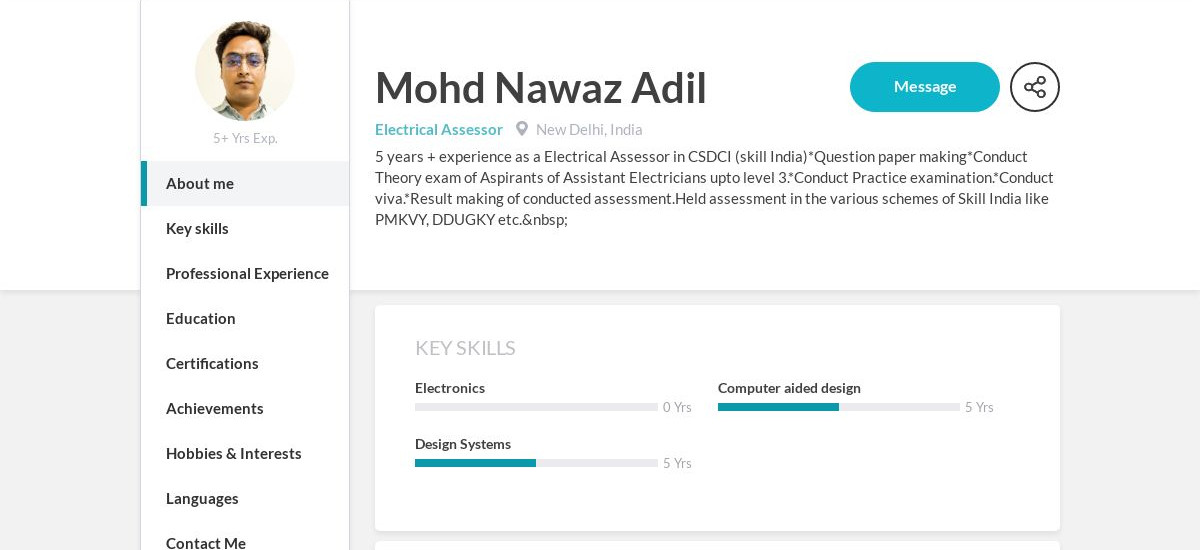Viewport: 1200px width, 550px height.
Task: Open Contact Me section
Action: tap(245, 539)
